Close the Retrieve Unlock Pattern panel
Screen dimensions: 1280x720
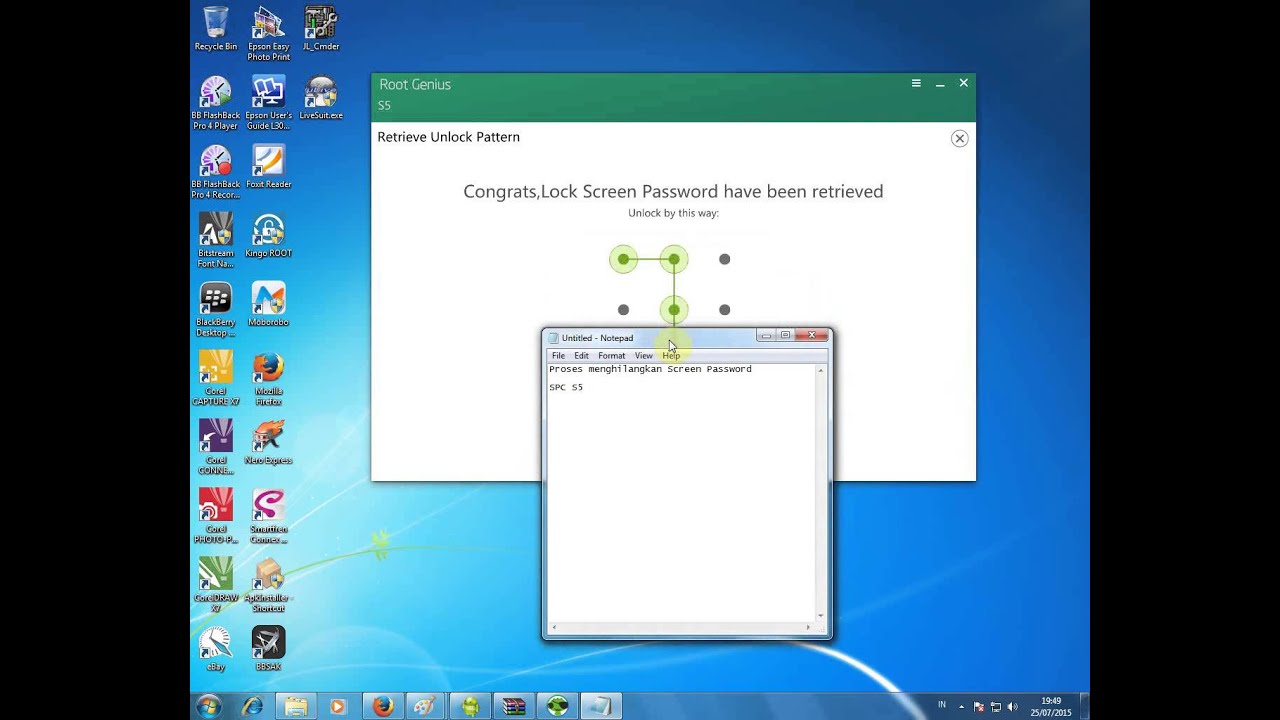959,138
